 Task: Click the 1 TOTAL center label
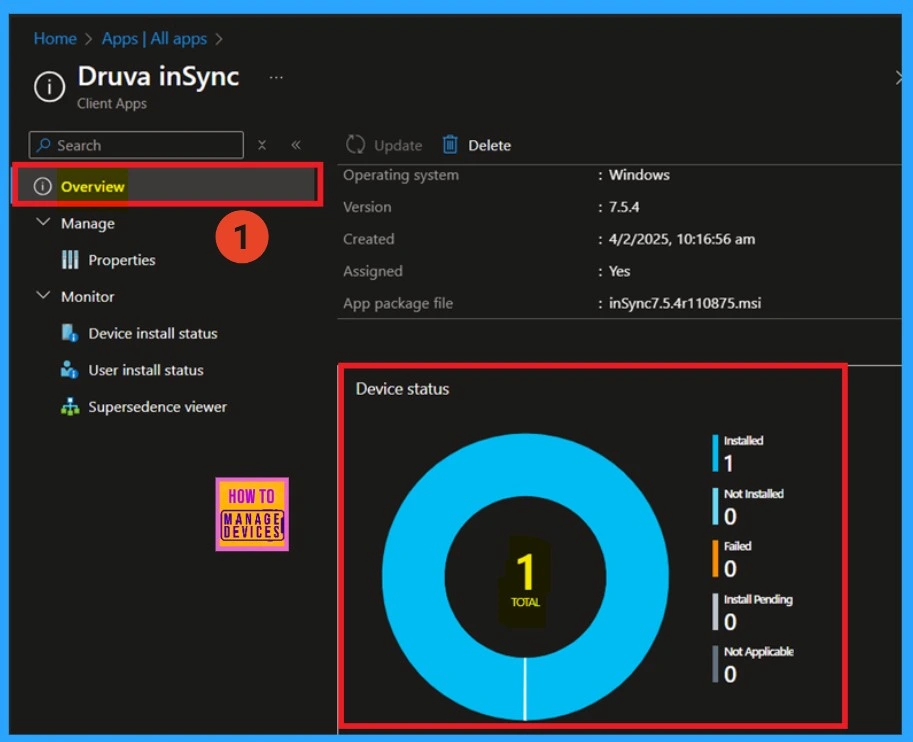[x=525, y=580]
